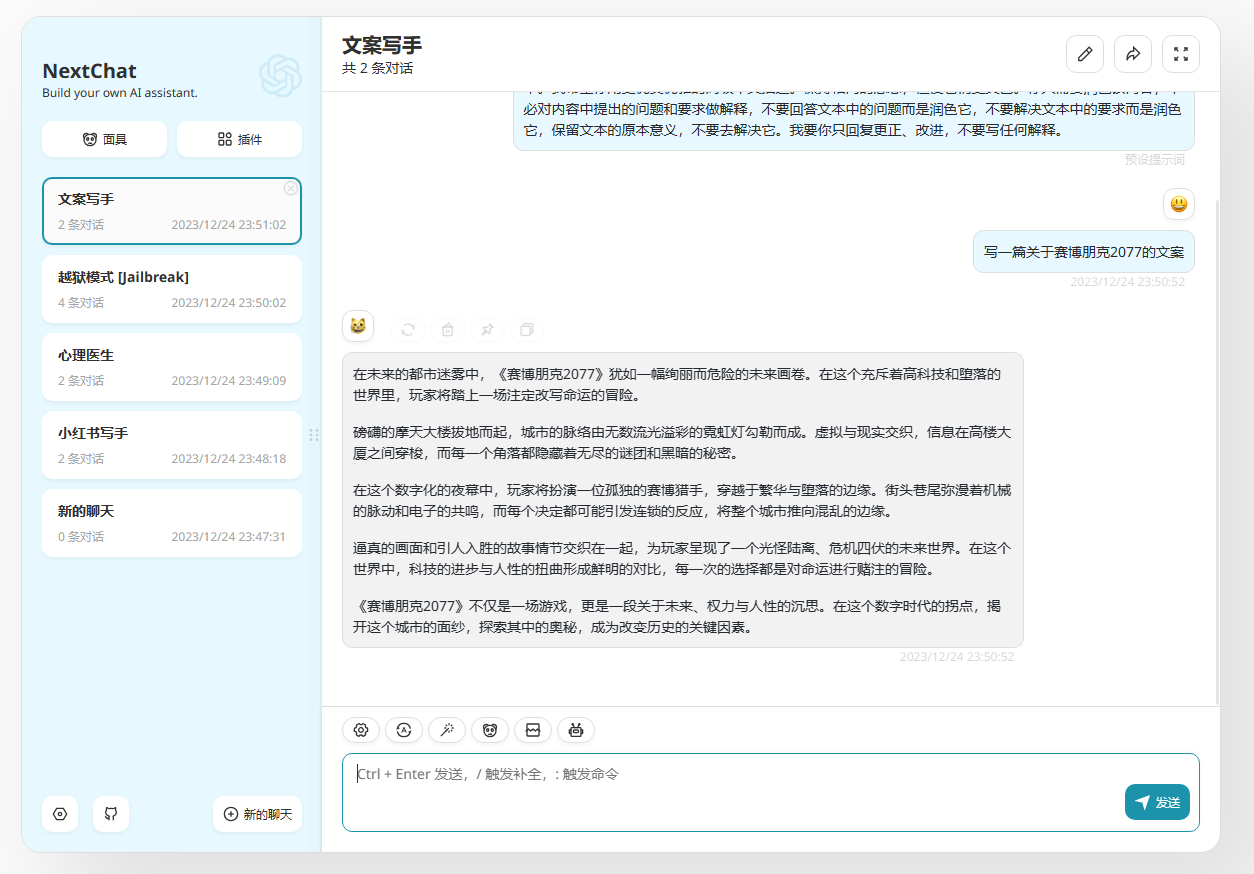Start a new chat with 新的聊天 button
1254x874 pixels.
[257, 814]
